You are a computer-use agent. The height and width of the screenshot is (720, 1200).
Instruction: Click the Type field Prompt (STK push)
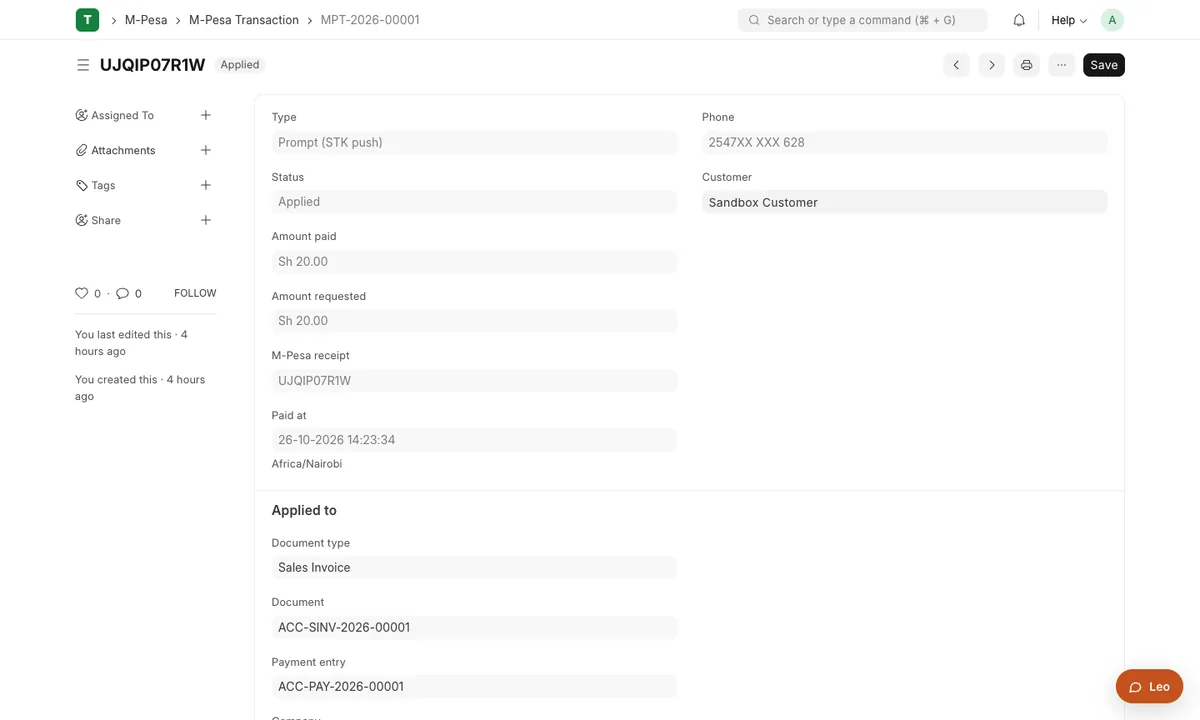pyautogui.click(x=474, y=142)
